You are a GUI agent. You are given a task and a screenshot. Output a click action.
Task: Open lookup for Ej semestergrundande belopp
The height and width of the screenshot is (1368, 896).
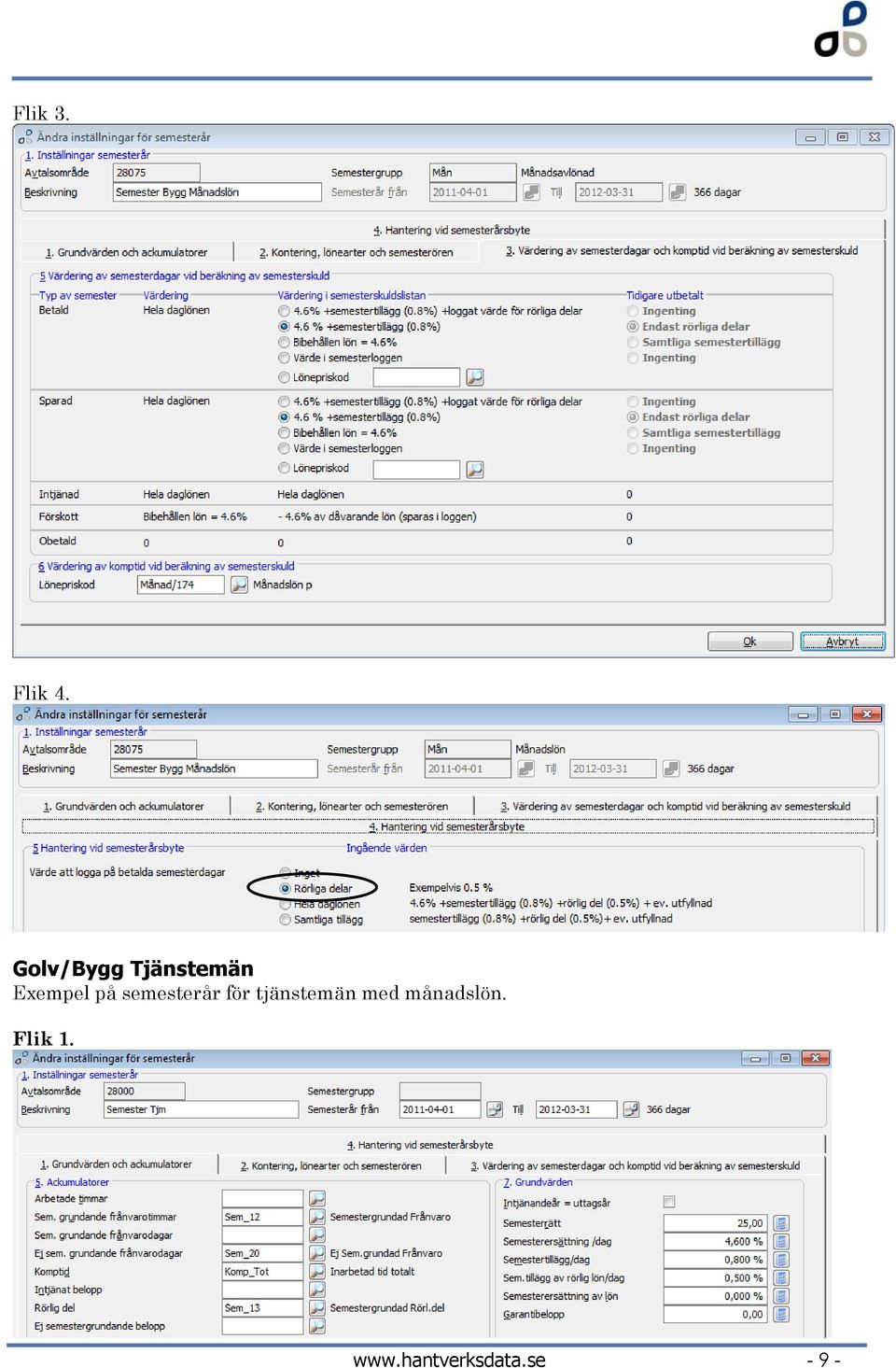tap(317, 1326)
